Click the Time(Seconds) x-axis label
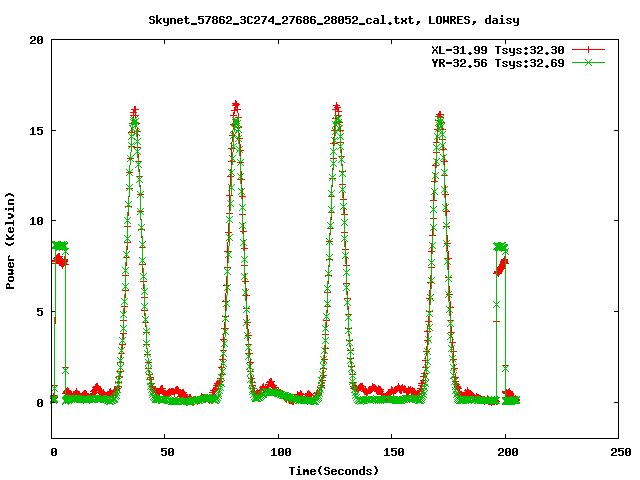This screenshot has height=480, width=640. coord(333,470)
